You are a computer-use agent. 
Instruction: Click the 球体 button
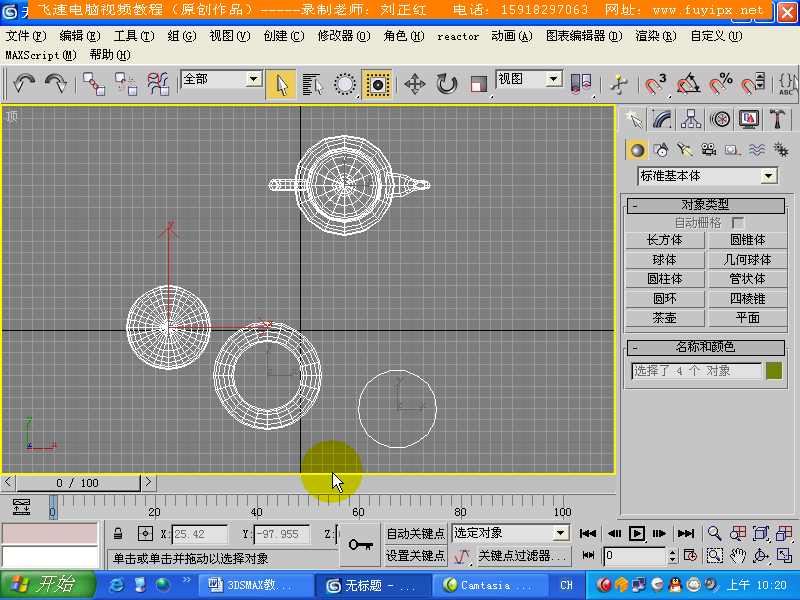(664, 260)
